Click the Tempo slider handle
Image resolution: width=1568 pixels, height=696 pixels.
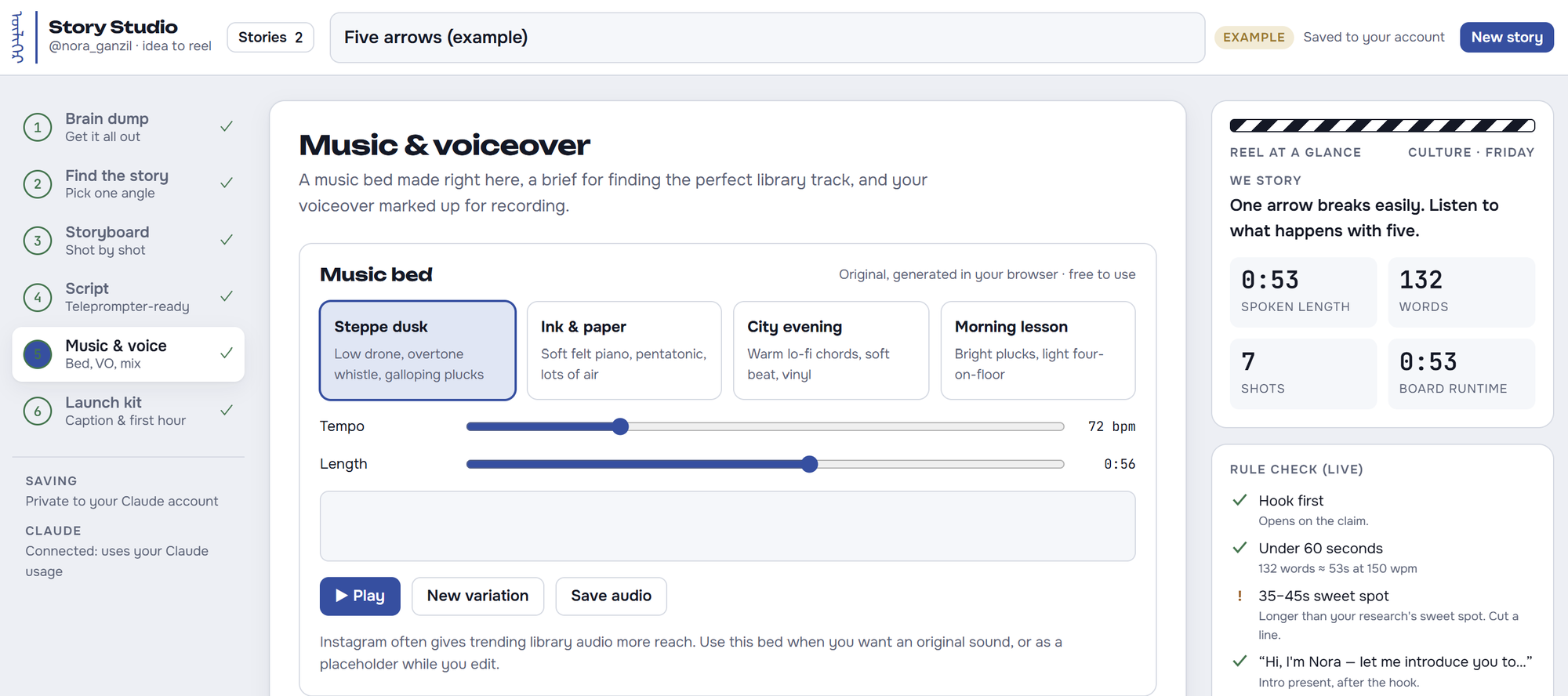pos(620,426)
